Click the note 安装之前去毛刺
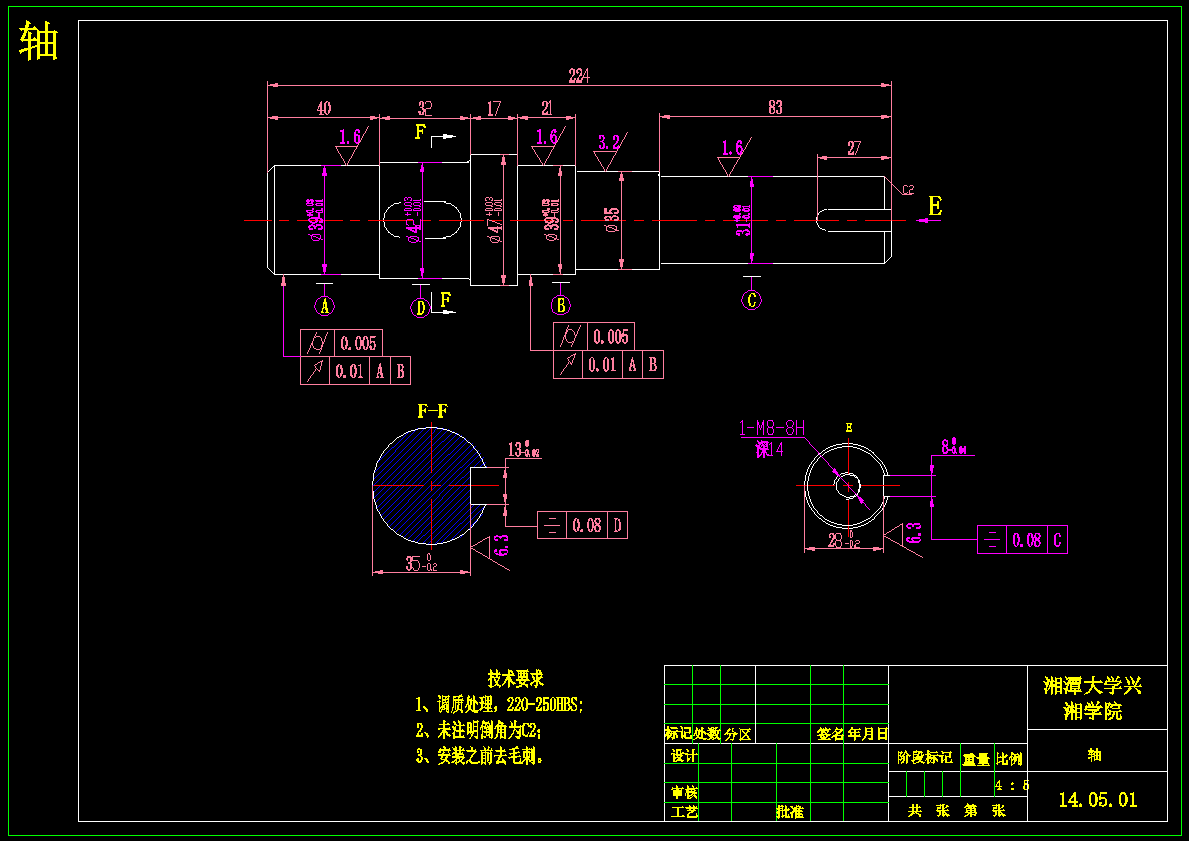The width and height of the screenshot is (1189, 841). [x=479, y=756]
